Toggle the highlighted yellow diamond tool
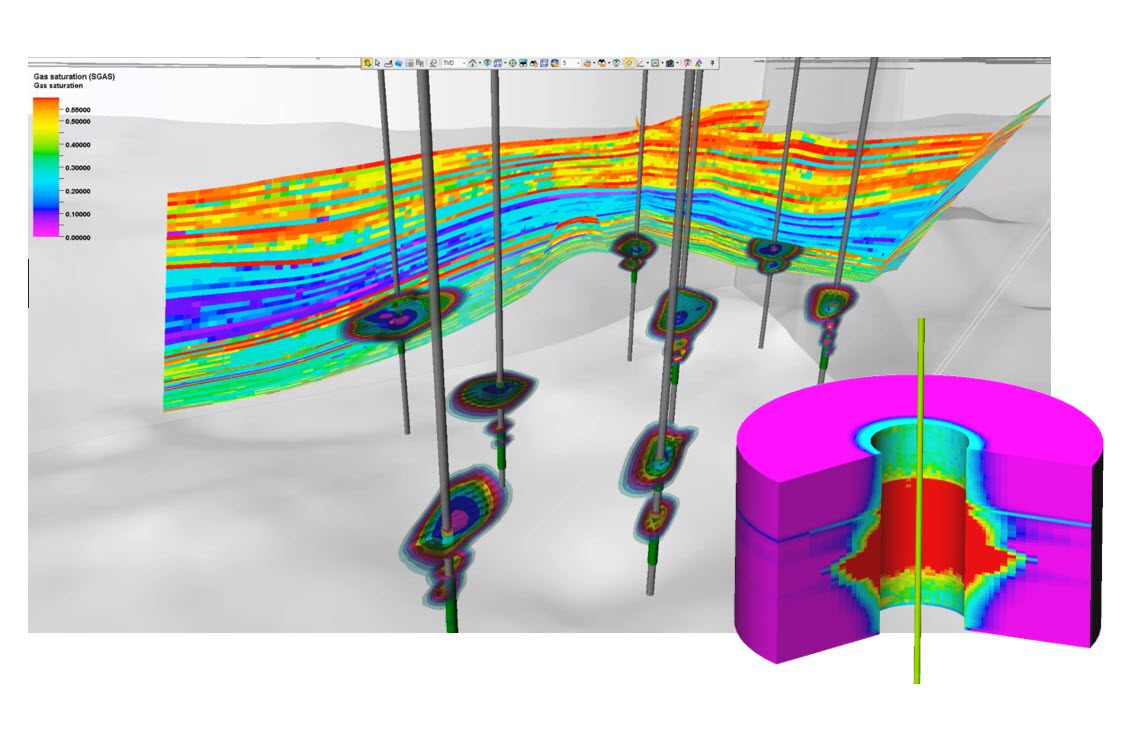 [628, 63]
